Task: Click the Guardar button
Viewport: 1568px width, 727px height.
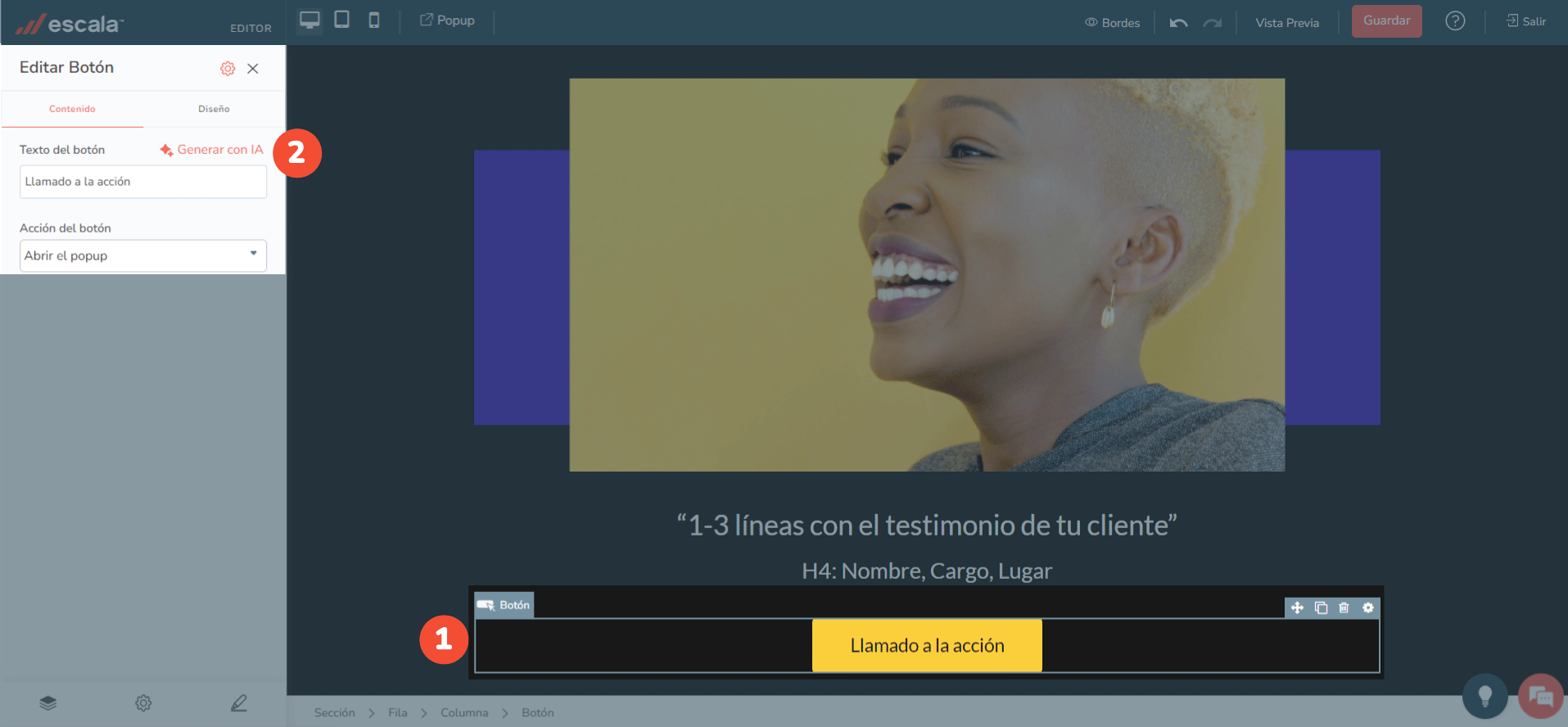Action: tap(1386, 20)
